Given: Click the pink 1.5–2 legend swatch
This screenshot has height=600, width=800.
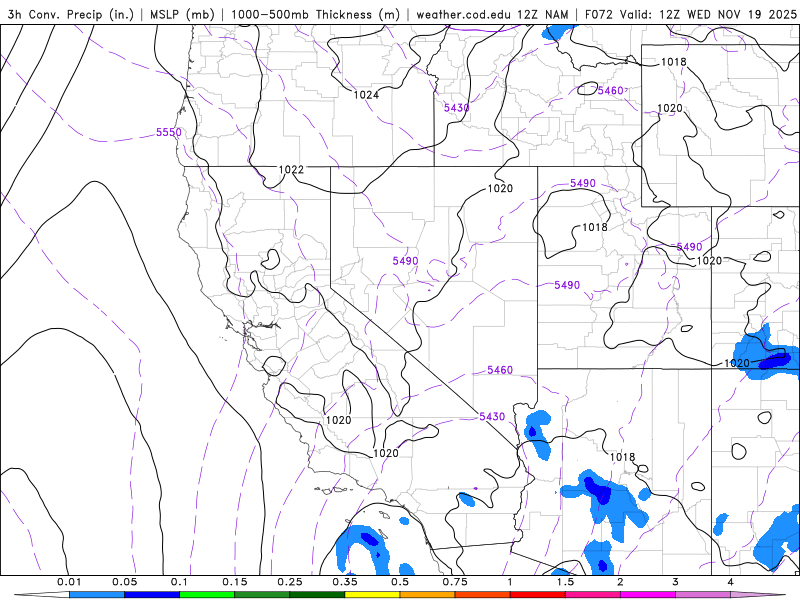Looking at the screenshot, I should point(593,595).
